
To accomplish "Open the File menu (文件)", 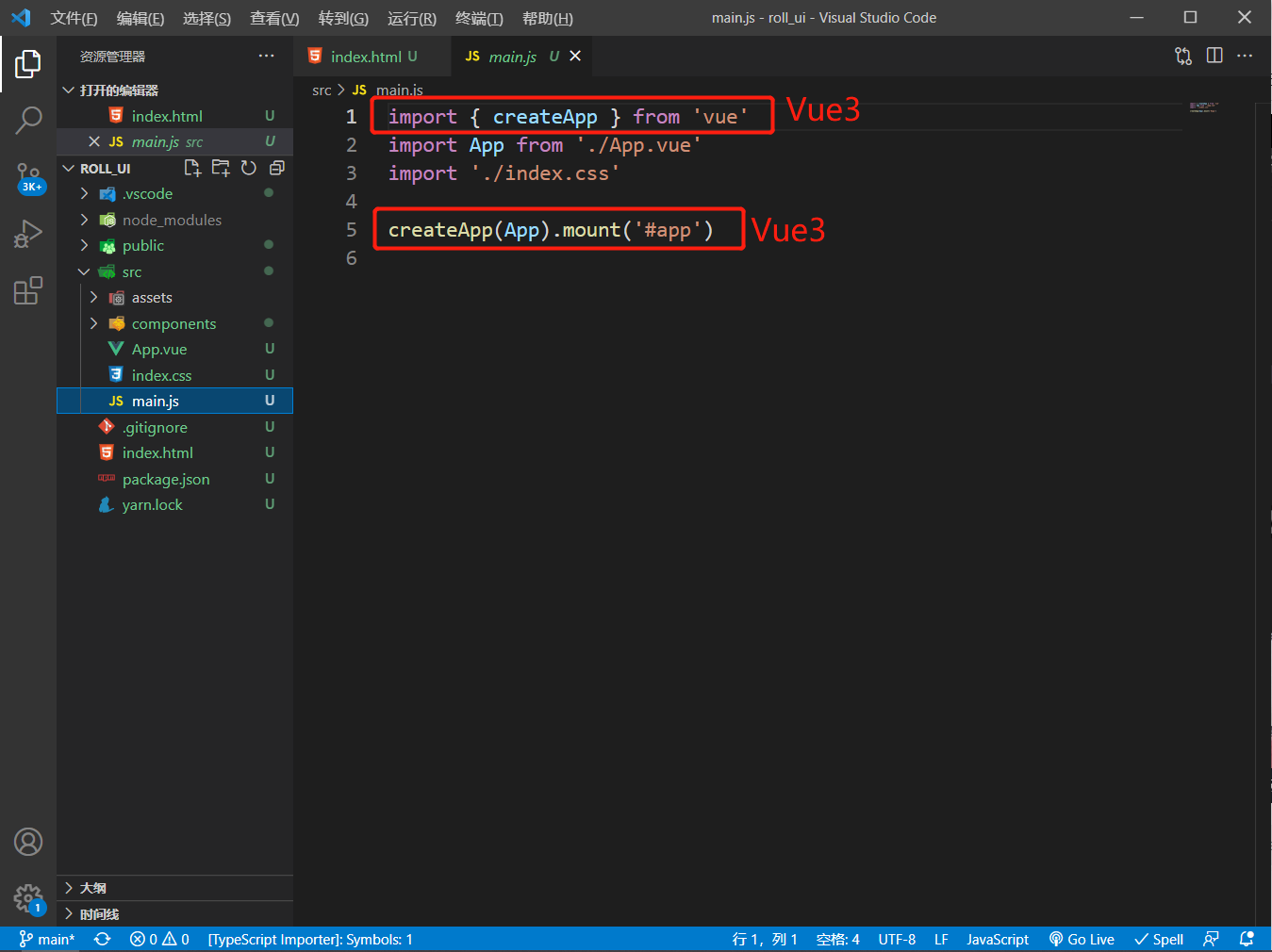I will tap(74, 18).
